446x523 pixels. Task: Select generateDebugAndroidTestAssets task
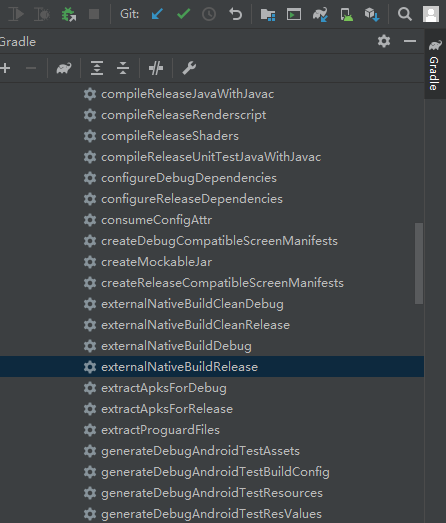(x=200, y=451)
